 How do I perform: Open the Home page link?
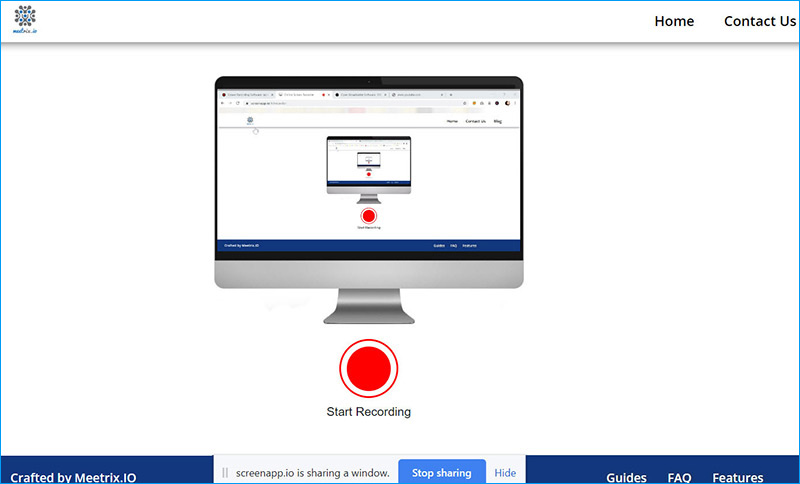click(x=674, y=21)
